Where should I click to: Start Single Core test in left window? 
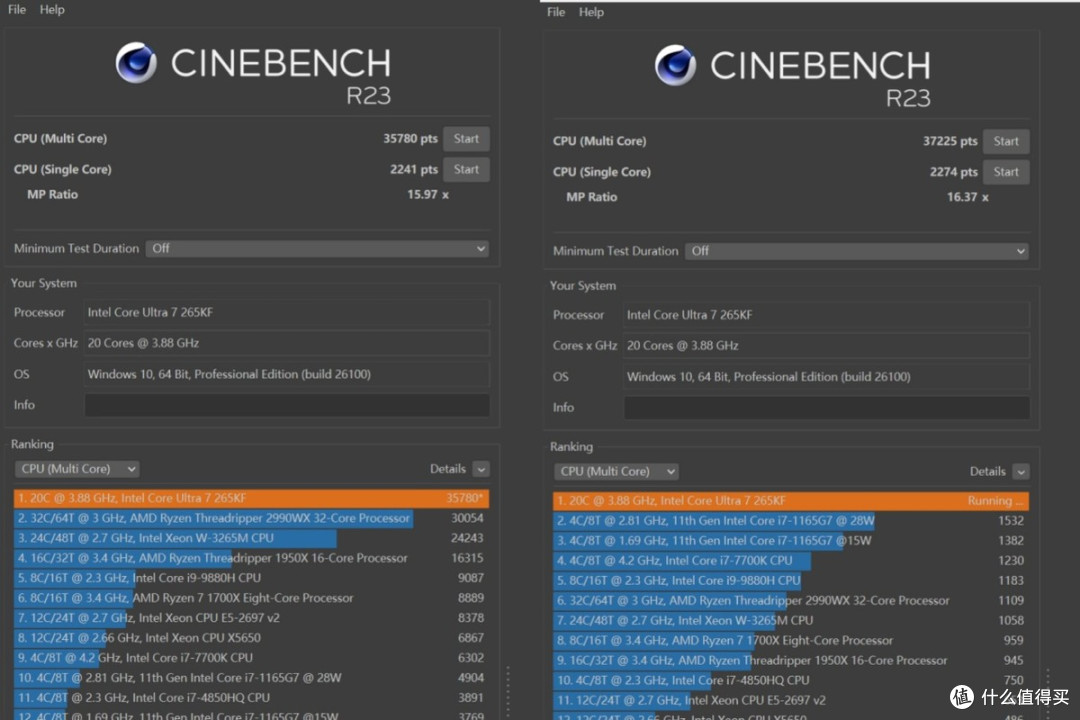point(466,169)
